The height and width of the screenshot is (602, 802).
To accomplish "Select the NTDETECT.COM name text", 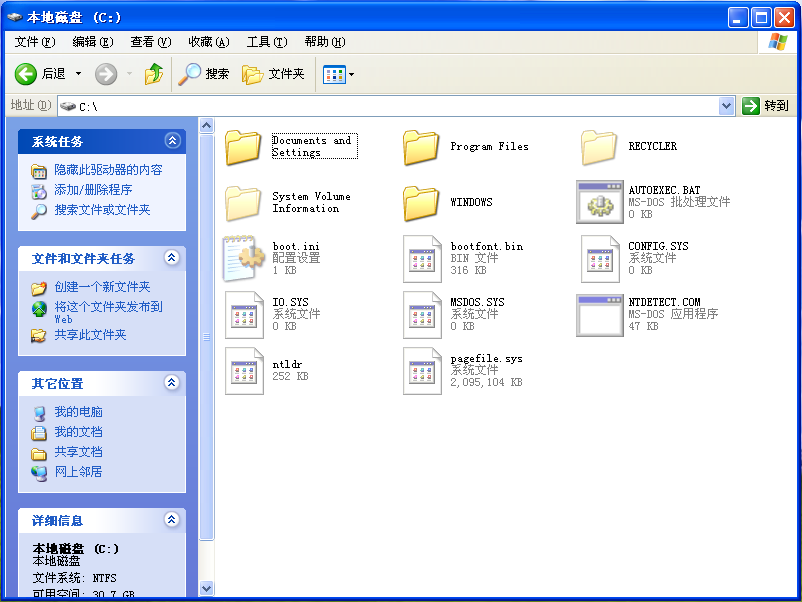I will point(664,302).
